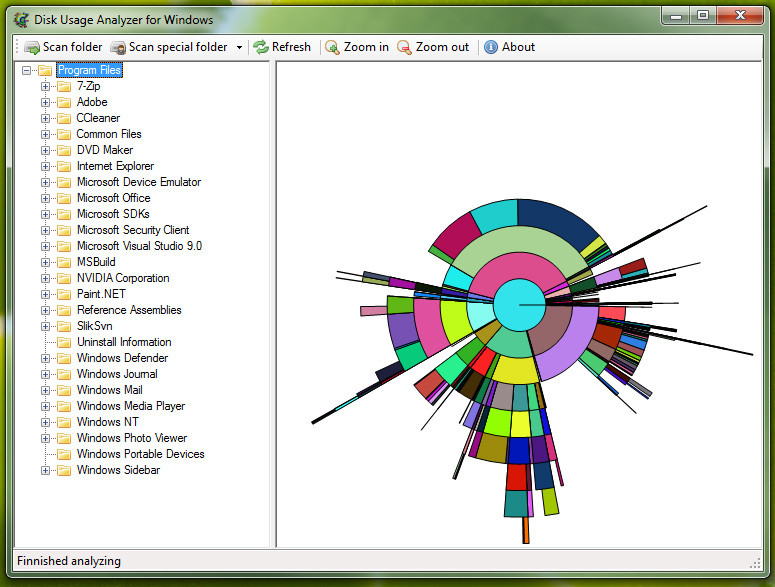The image size is (775, 587).
Task: Expand the Microsoft SDKs node
Action: click(x=45, y=214)
